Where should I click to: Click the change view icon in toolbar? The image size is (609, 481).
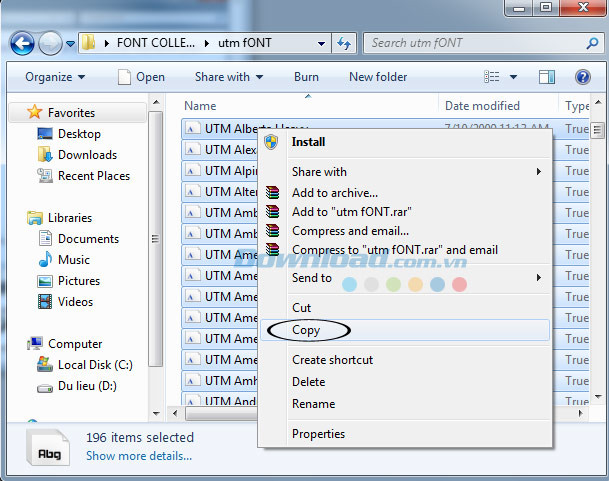491,77
